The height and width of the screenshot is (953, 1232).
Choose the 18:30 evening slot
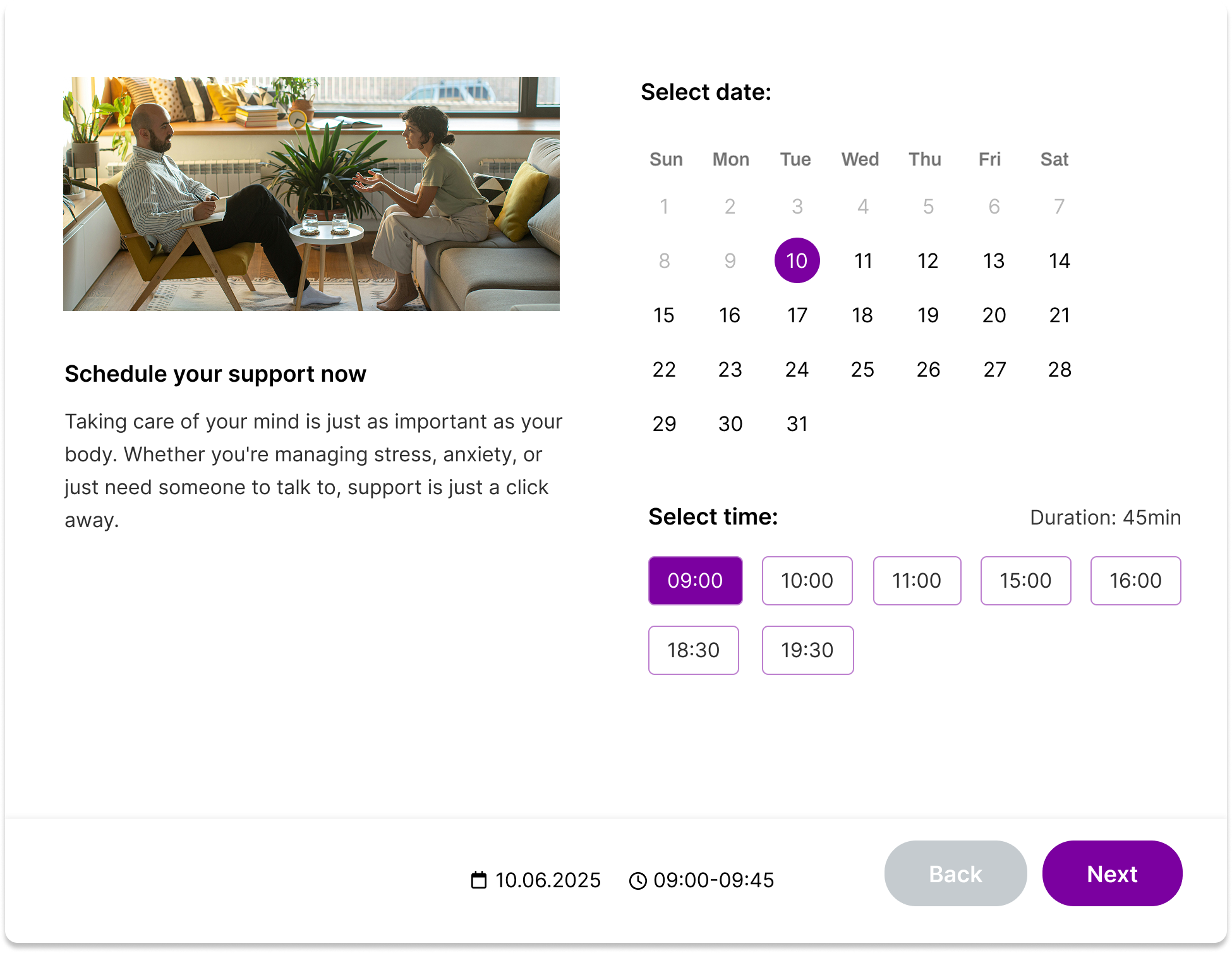(693, 650)
